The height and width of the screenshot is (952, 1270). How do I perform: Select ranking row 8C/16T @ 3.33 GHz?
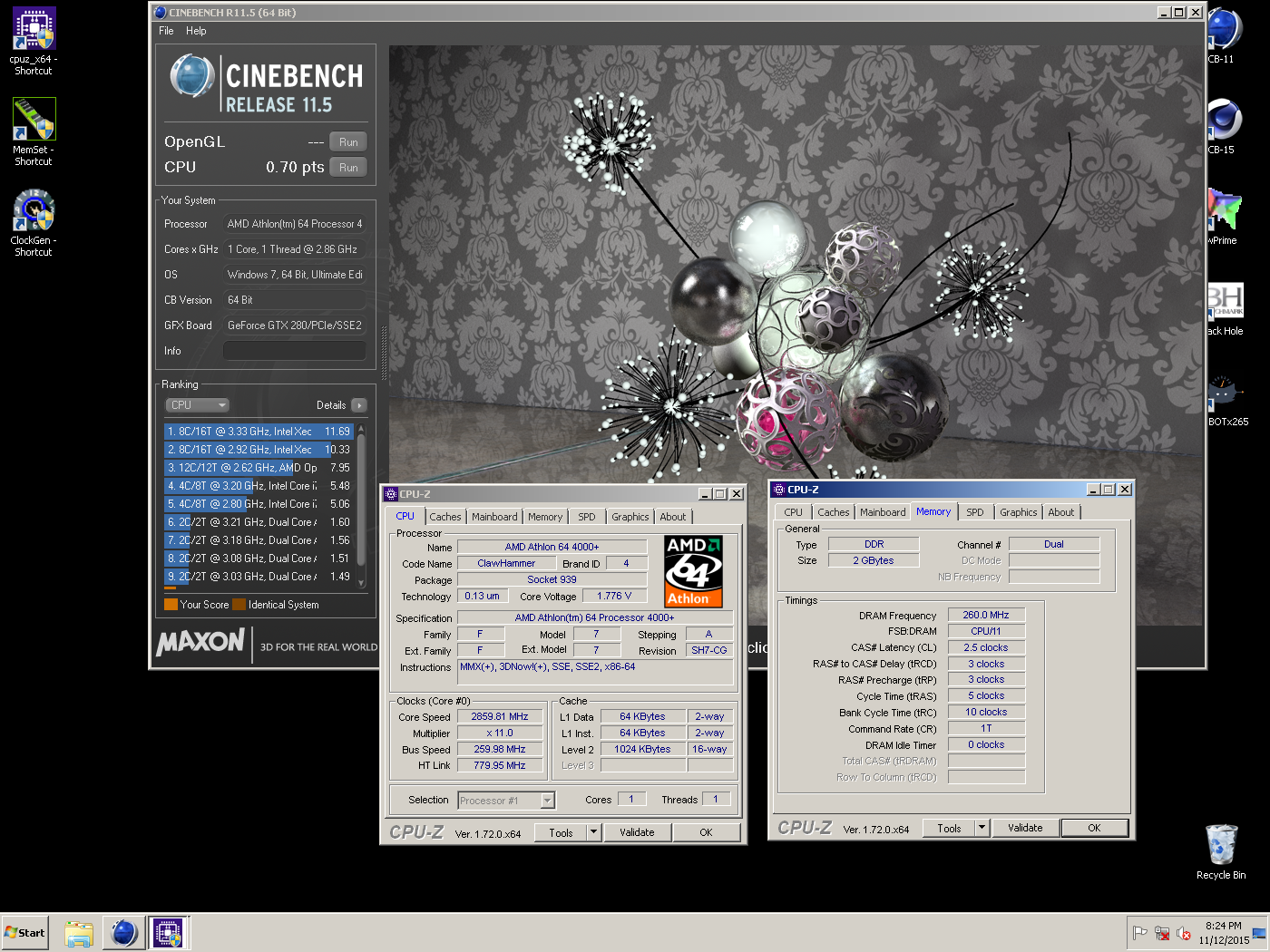259,432
